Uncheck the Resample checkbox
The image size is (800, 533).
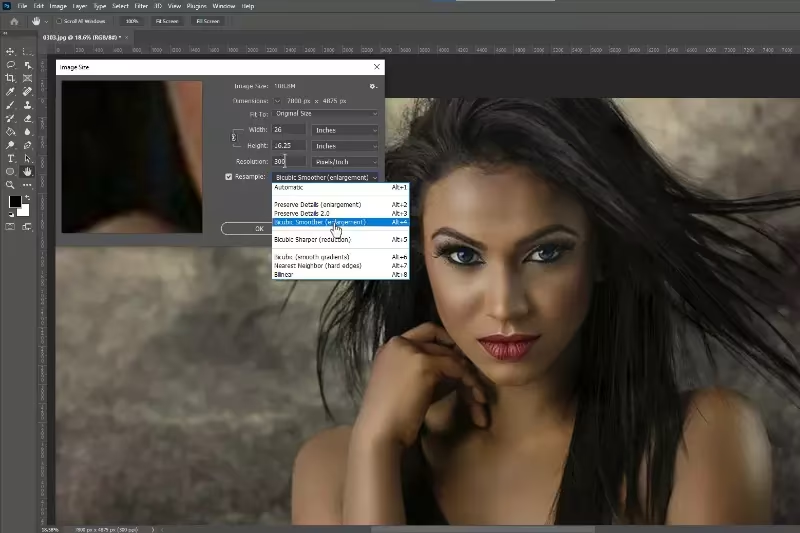click(x=229, y=177)
